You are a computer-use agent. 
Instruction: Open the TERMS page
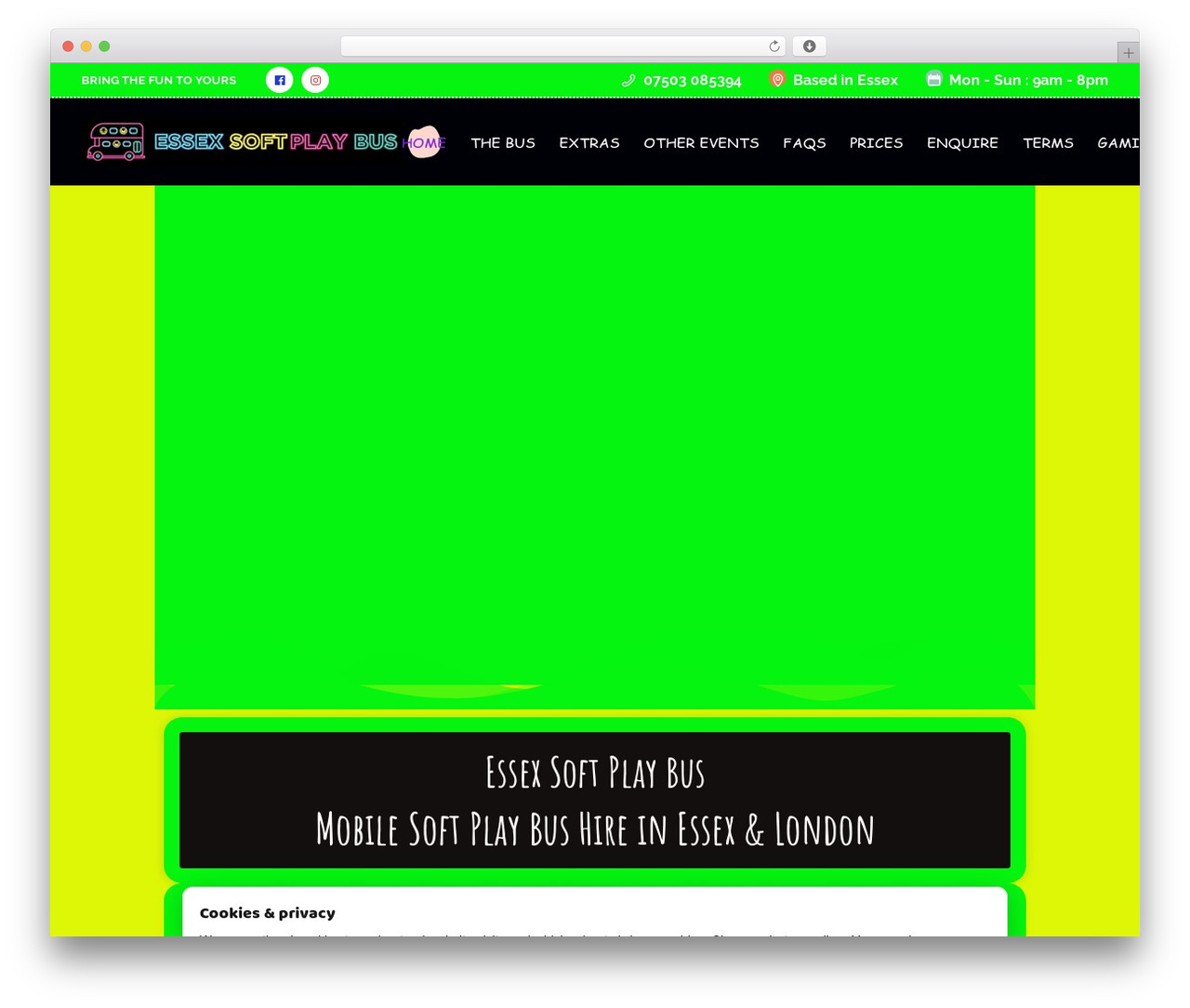[1048, 142]
